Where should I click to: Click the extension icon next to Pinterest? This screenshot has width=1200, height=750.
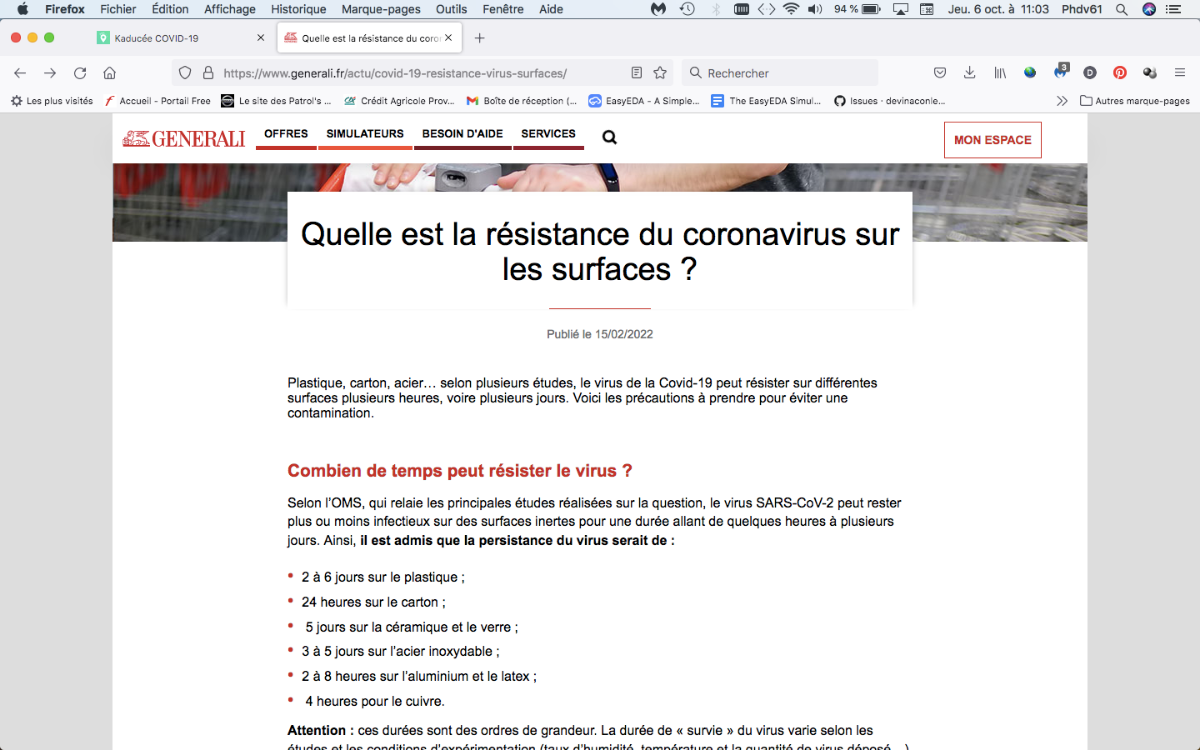pyautogui.click(x=1150, y=73)
